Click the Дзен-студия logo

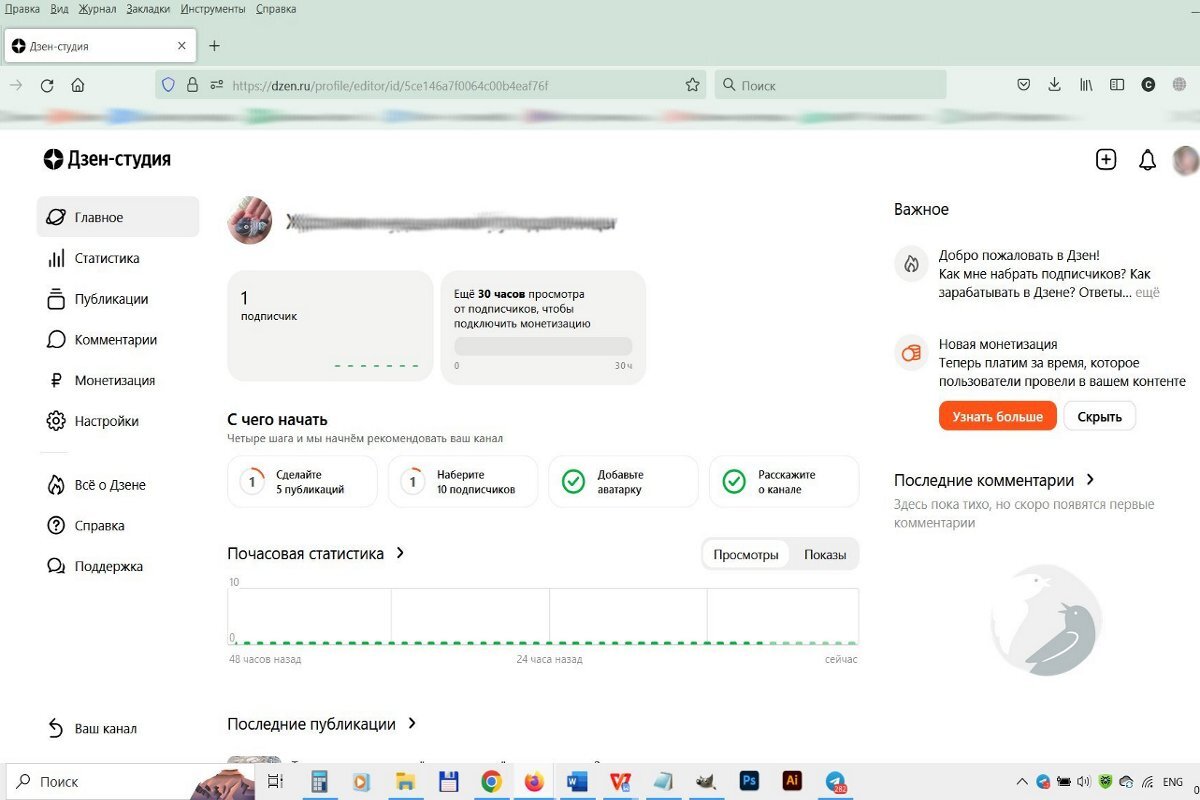107,159
